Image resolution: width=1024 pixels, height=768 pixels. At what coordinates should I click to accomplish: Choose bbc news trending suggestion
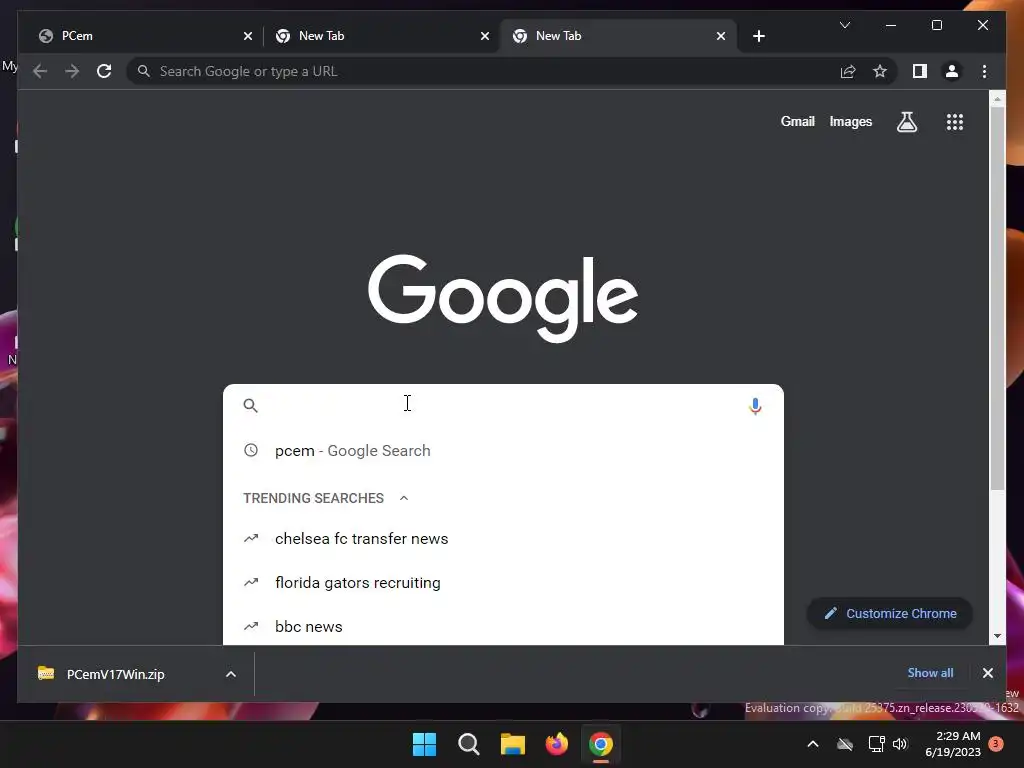503,626
